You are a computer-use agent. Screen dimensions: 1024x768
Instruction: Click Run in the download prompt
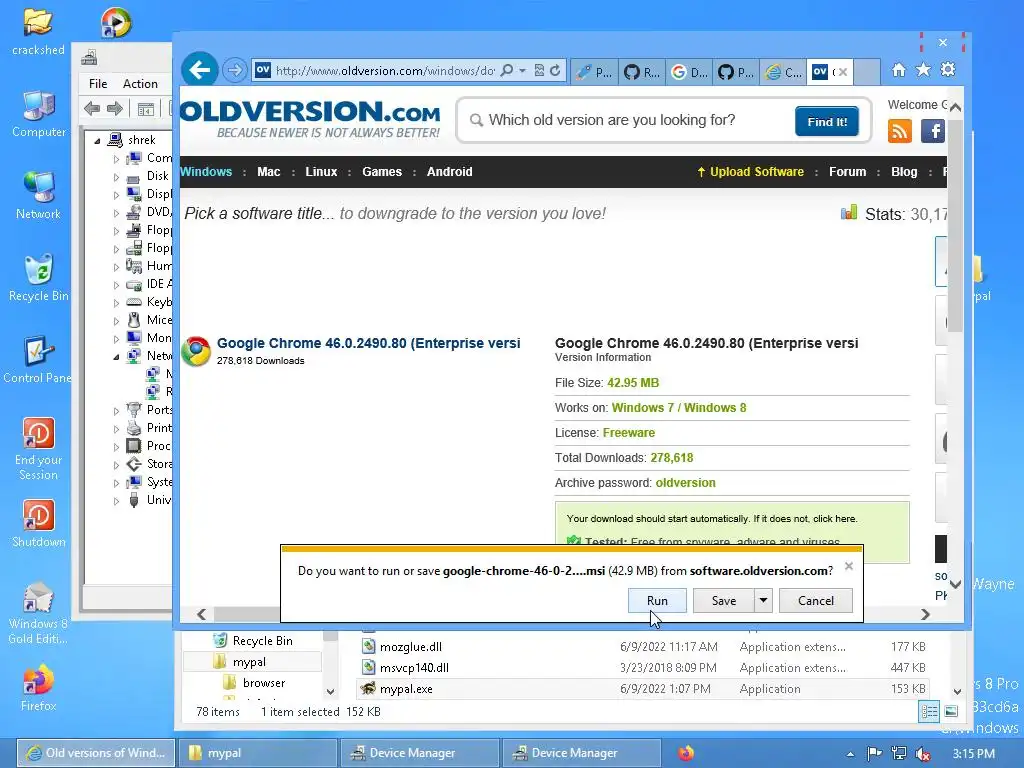[x=657, y=600]
